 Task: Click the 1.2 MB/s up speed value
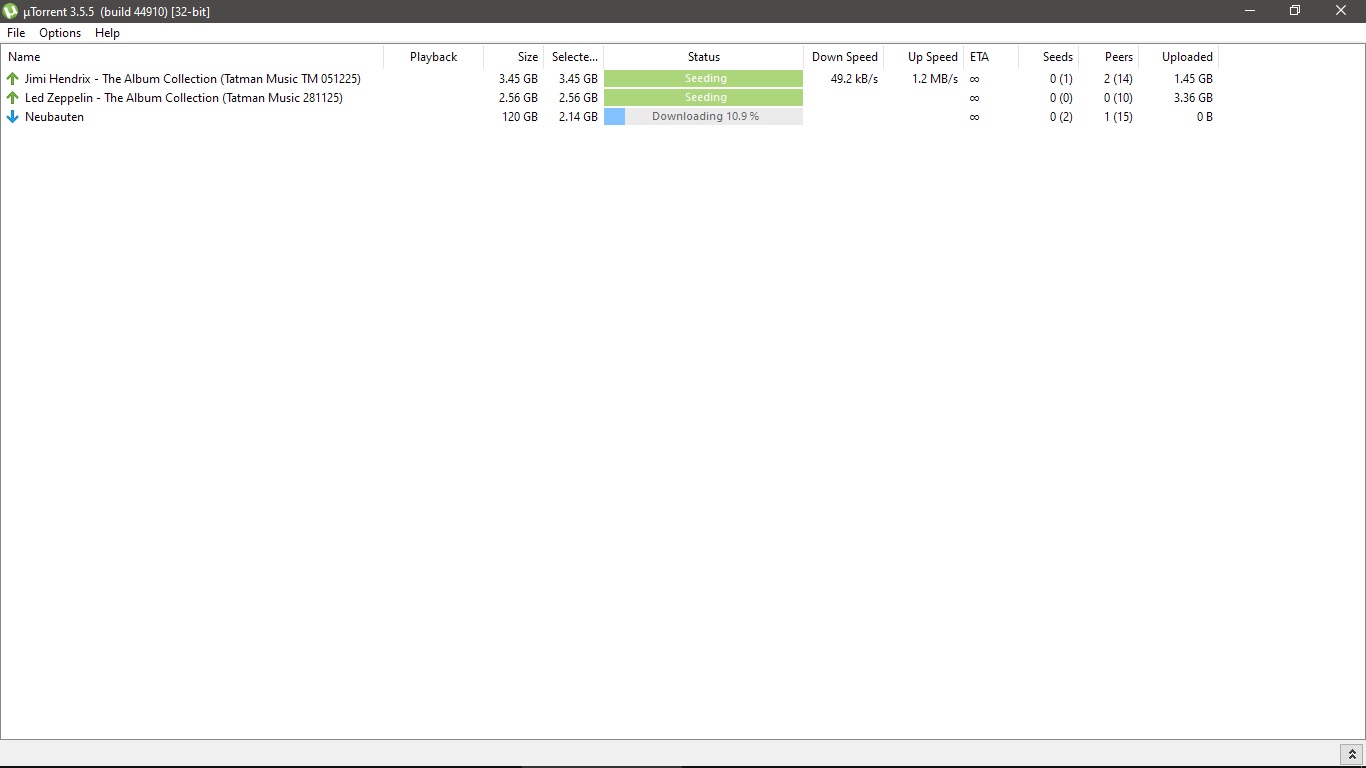pyautogui.click(x=935, y=78)
